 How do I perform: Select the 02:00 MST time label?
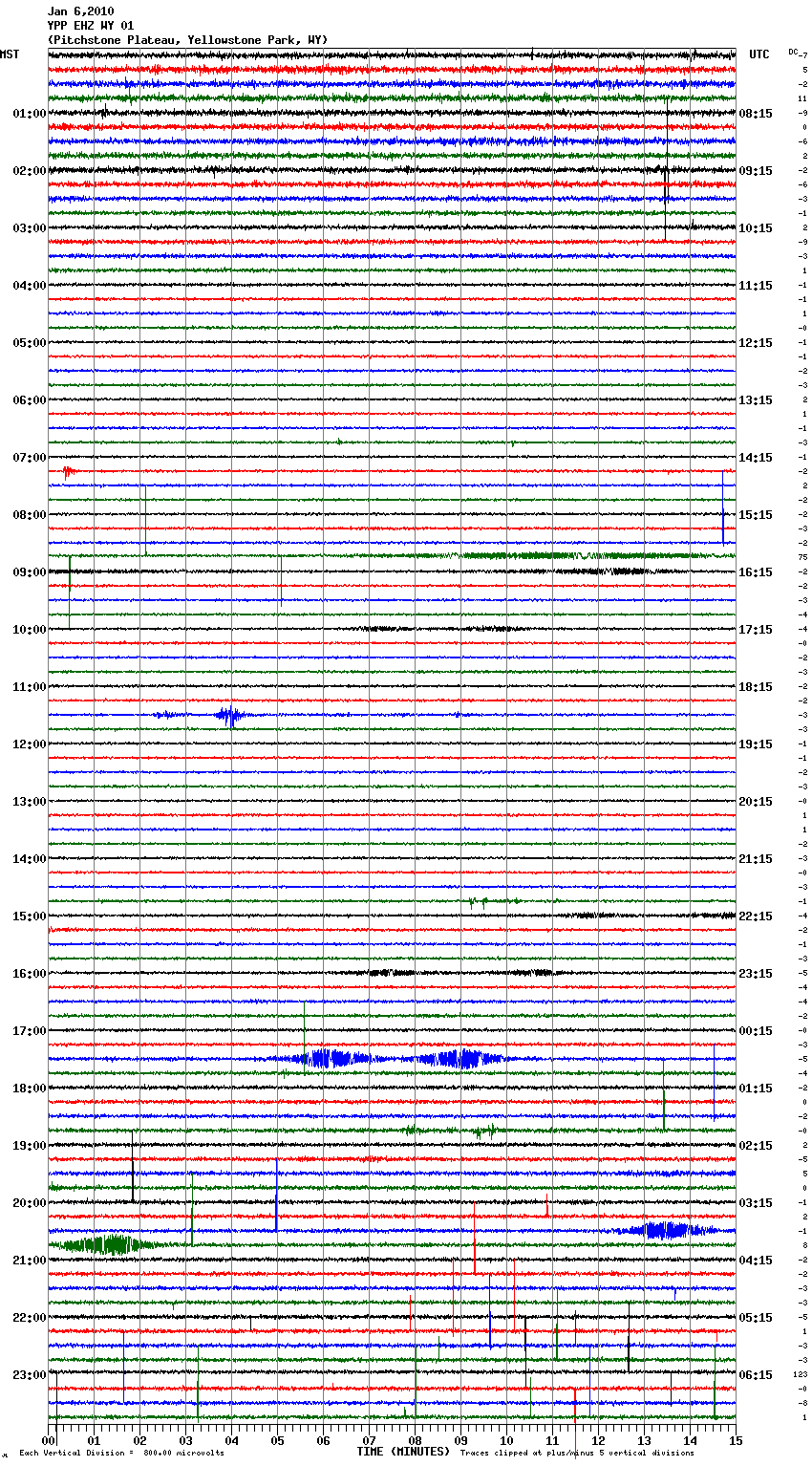(x=30, y=171)
